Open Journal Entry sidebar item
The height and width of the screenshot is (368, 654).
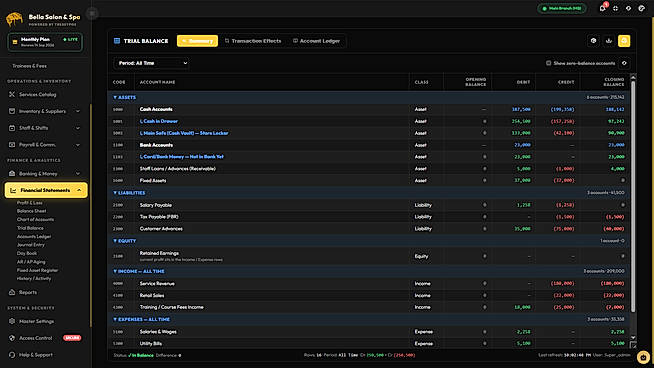click(x=30, y=245)
